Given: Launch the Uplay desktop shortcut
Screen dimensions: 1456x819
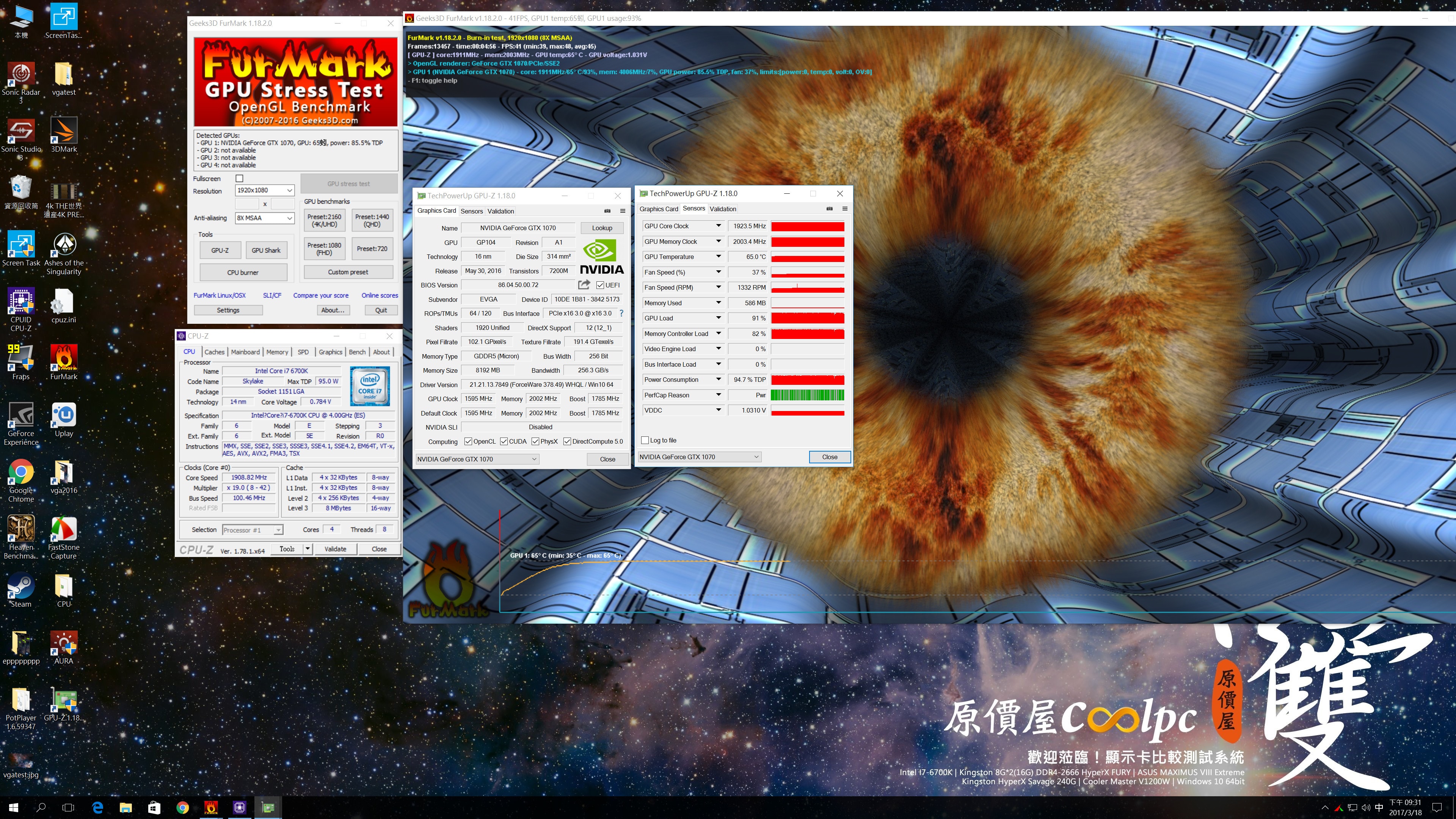Looking at the screenshot, I should tap(63, 420).
